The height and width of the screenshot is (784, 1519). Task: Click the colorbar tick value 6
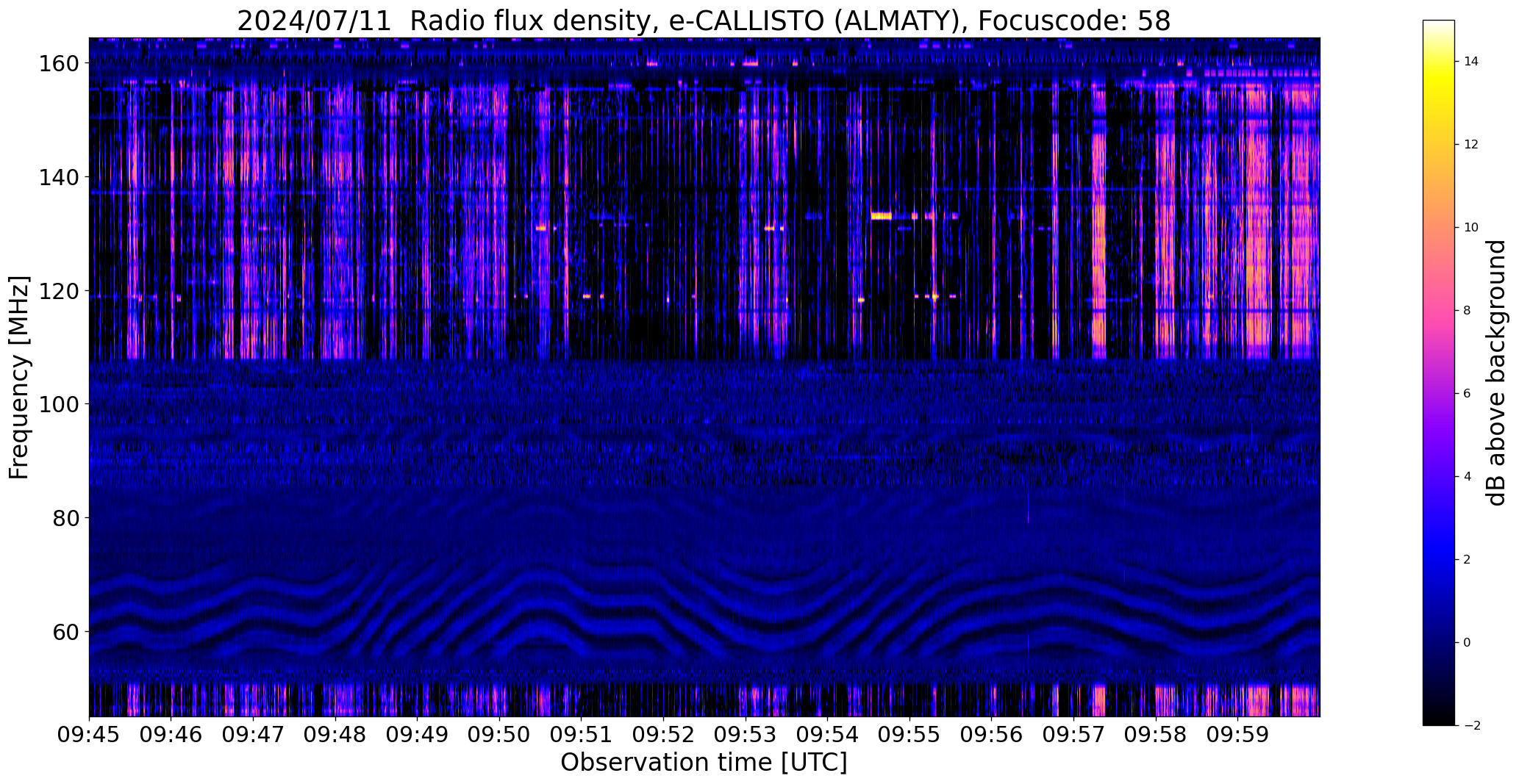click(1468, 394)
